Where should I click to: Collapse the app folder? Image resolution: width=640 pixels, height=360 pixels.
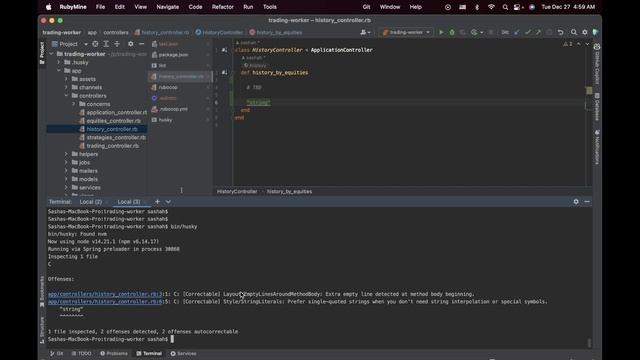click(59, 71)
